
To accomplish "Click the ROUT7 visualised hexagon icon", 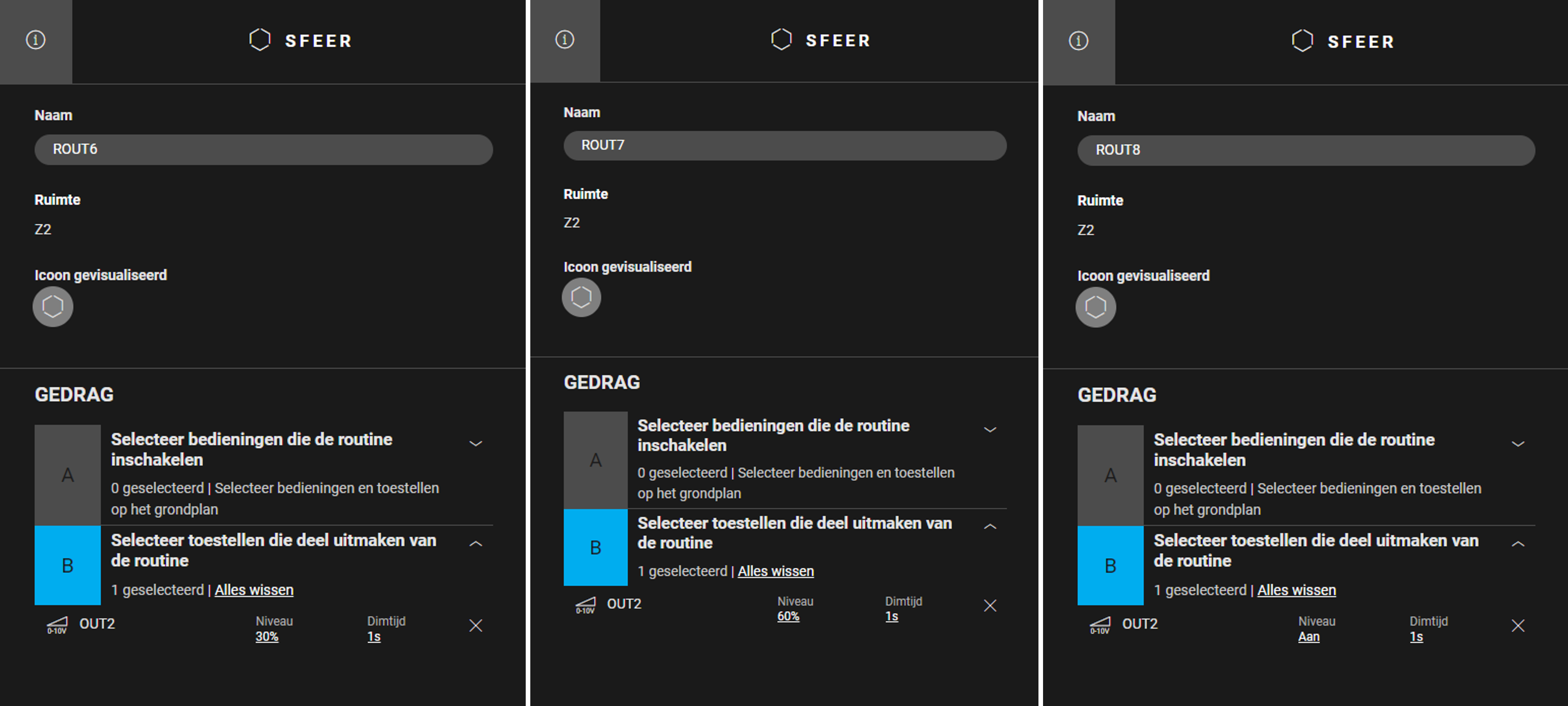I will [581, 297].
